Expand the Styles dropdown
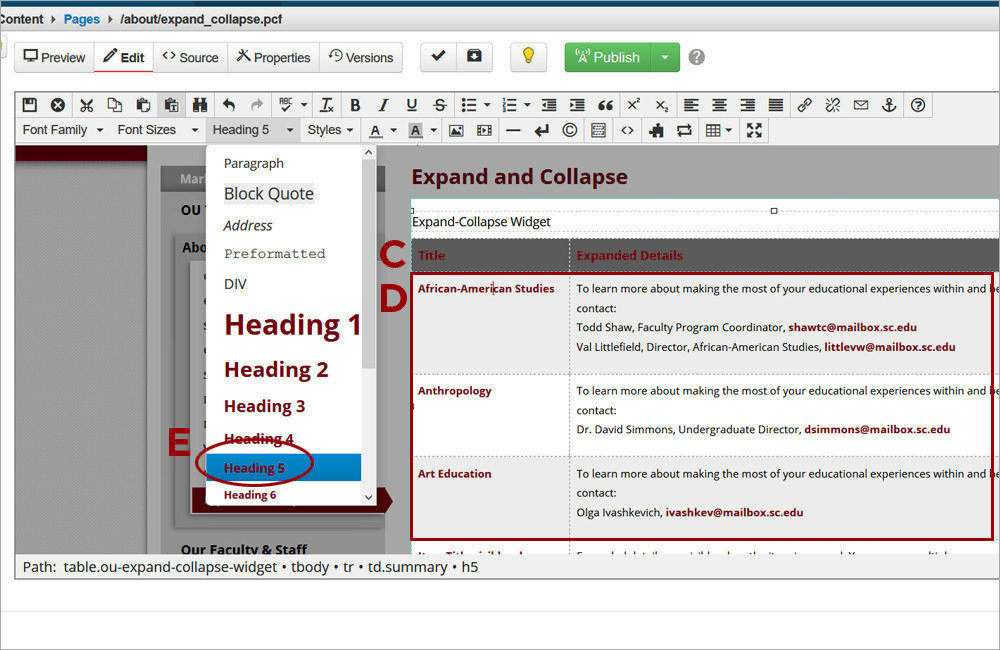Image resolution: width=1000 pixels, height=650 pixels. (x=330, y=130)
